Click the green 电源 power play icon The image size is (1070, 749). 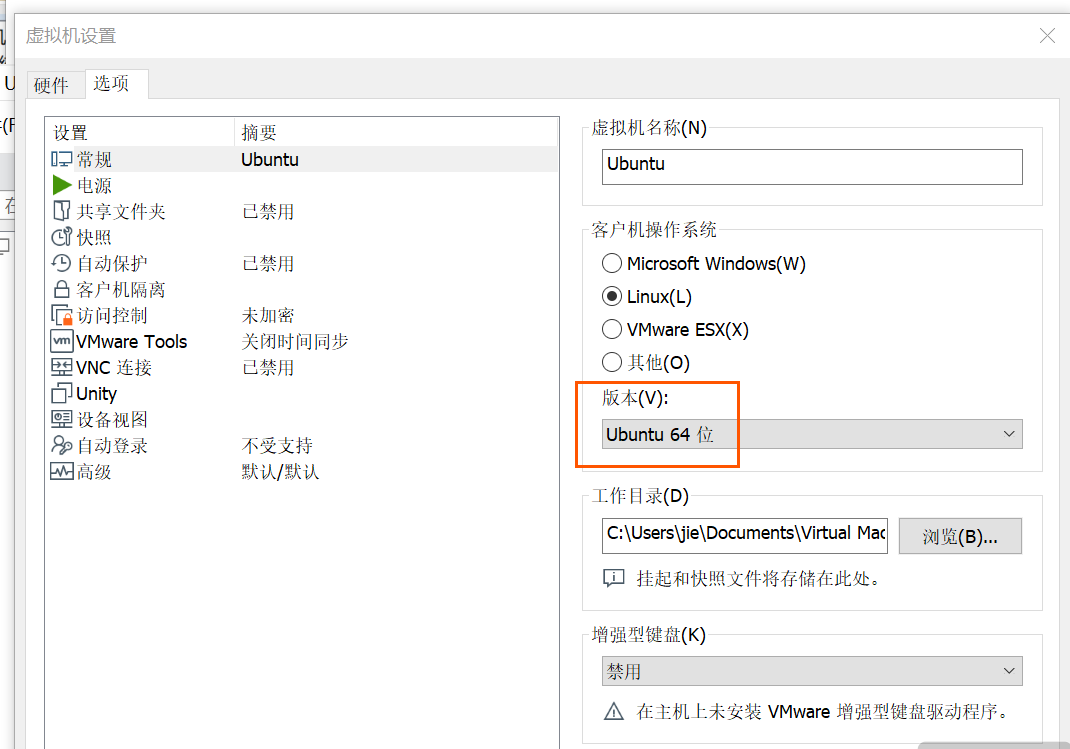(x=62, y=185)
